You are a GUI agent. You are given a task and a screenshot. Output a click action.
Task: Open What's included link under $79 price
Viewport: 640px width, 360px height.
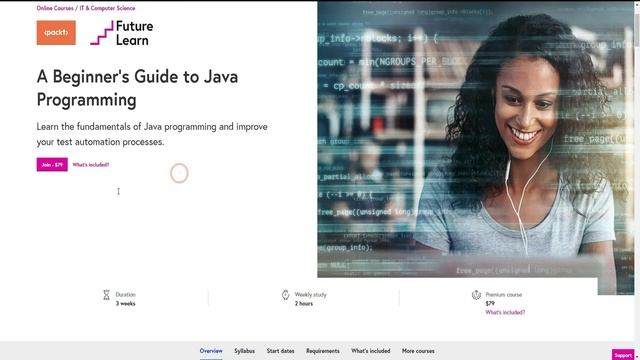click(x=505, y=312)
